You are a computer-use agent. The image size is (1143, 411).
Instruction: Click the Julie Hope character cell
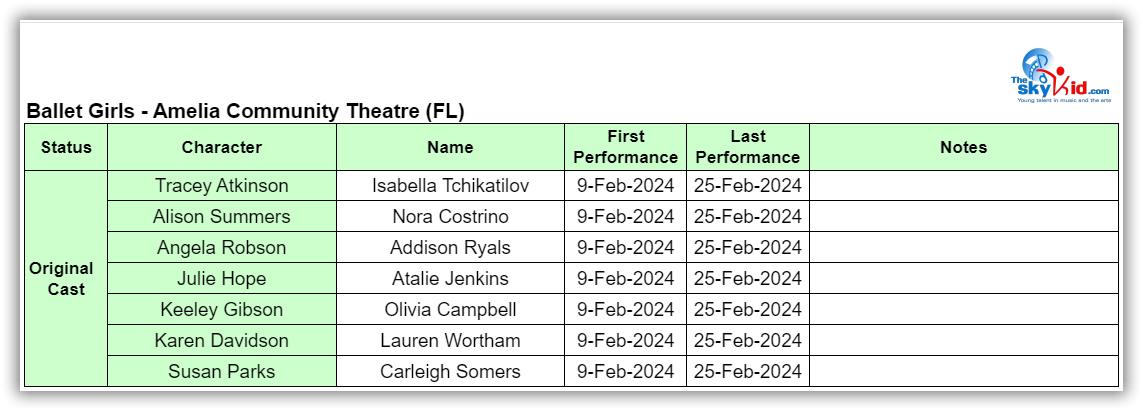[x=221, y=279]
